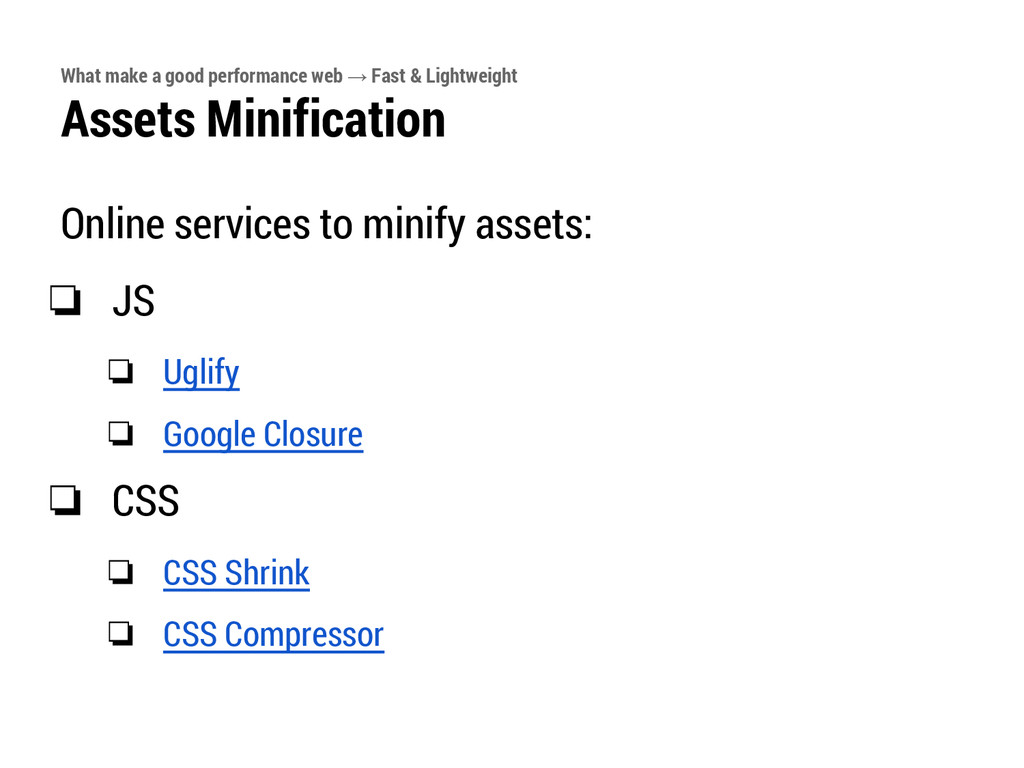
Task: Click the checkbox bullet beside CSS
Action: coord(65,500)
